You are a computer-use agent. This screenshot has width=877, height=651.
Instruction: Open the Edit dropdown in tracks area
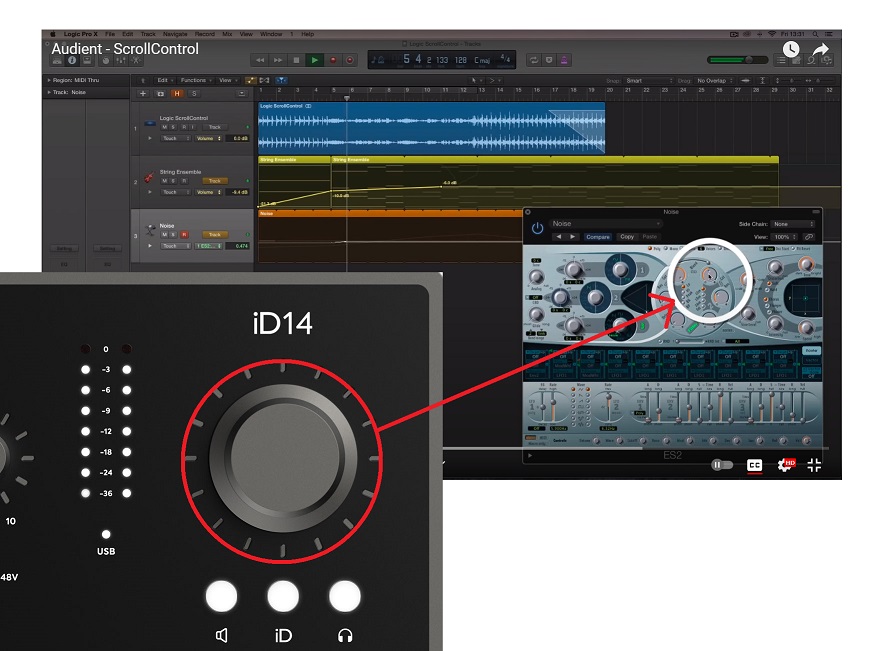[x=165, y=81]
